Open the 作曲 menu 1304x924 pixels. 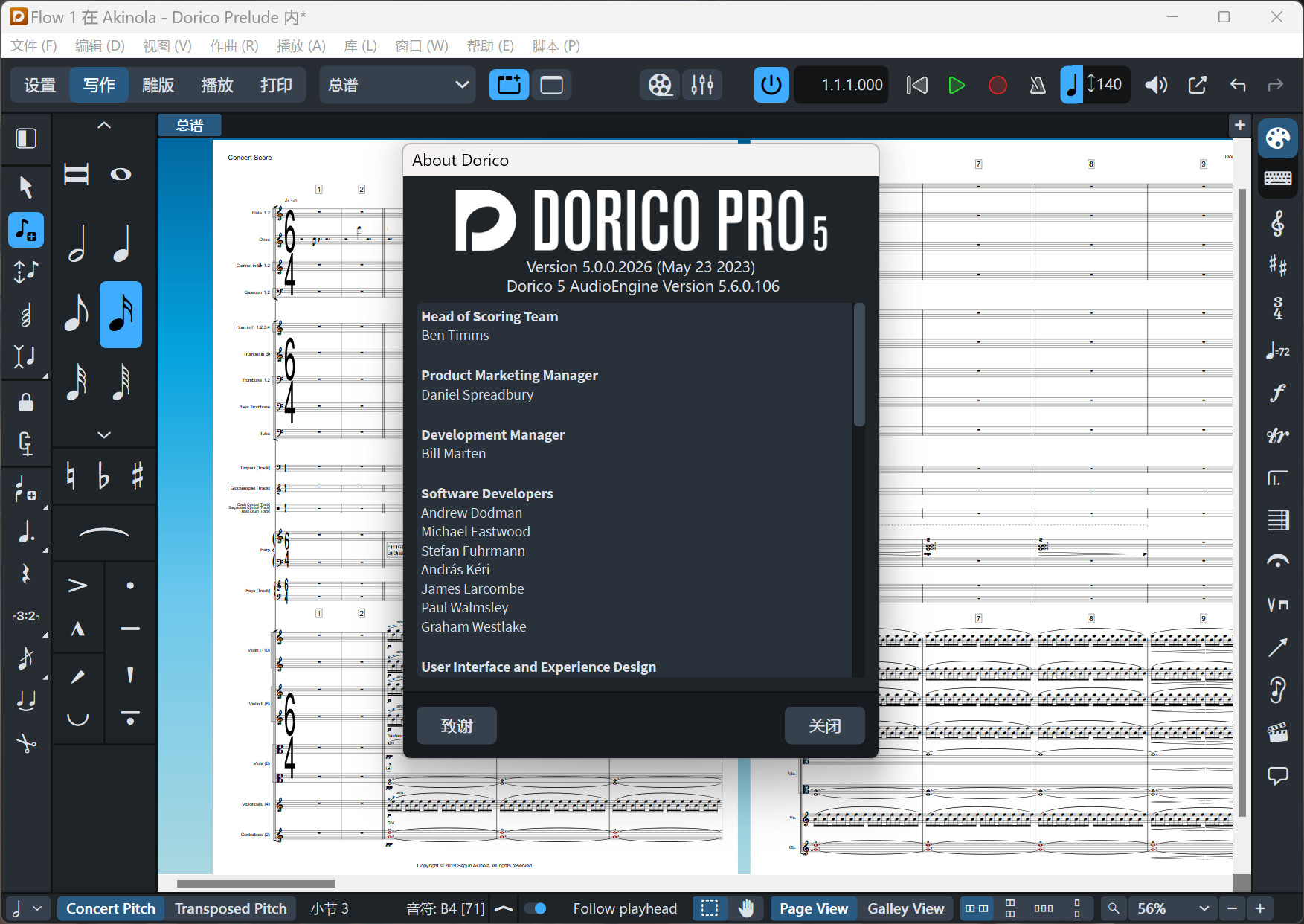[x=234, y=46]
